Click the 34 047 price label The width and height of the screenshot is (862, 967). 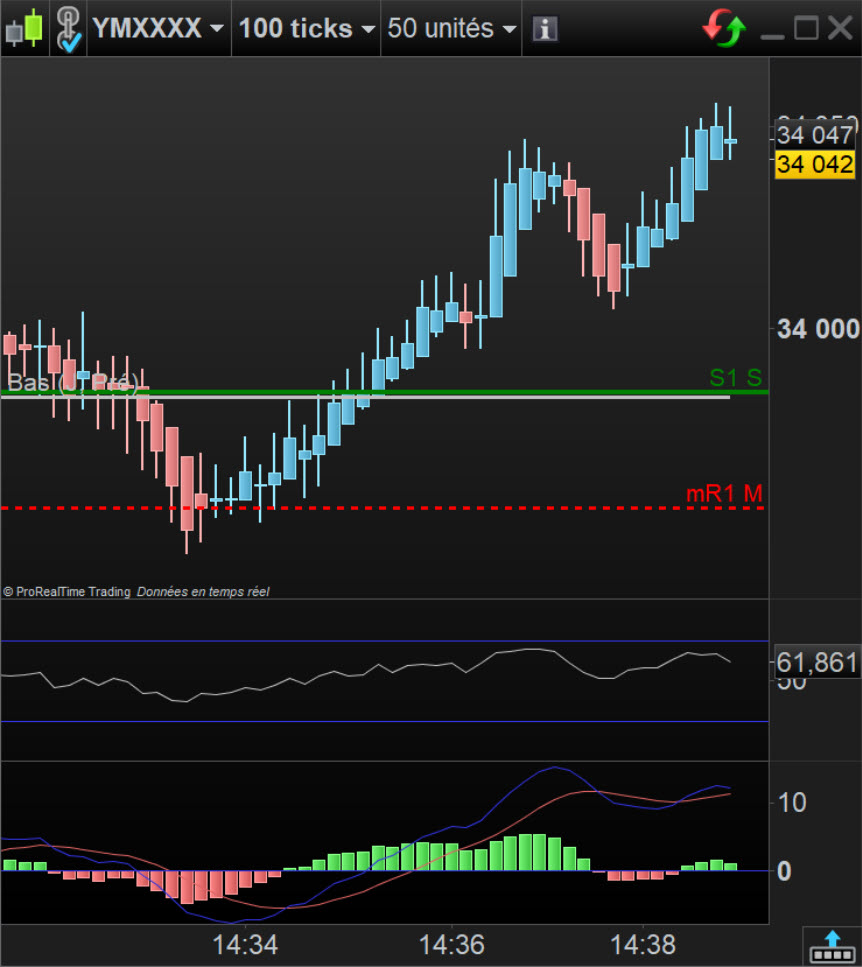click(815, 135)
